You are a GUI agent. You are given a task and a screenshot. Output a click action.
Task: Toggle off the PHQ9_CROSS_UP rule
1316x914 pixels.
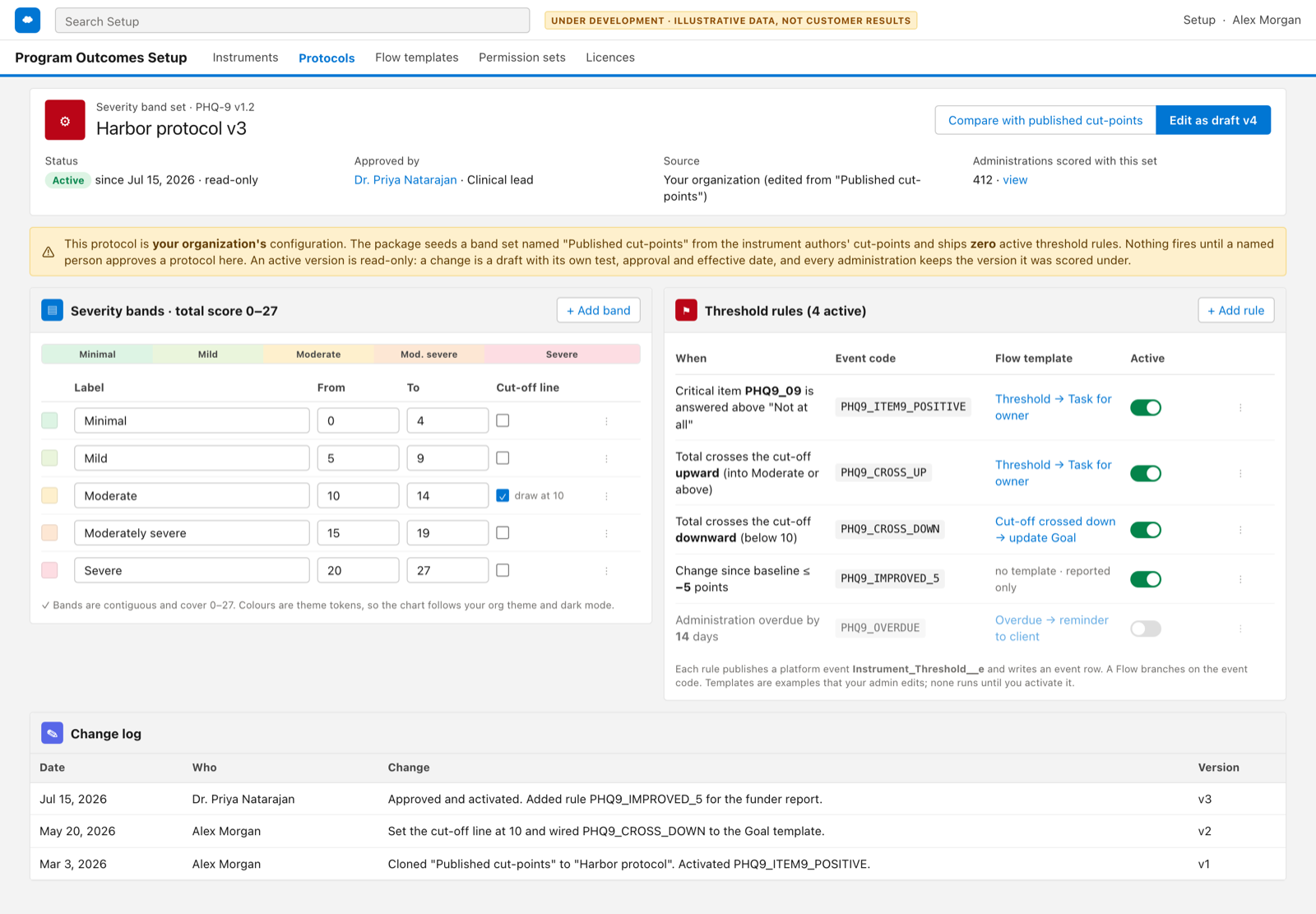(1146, 473)
